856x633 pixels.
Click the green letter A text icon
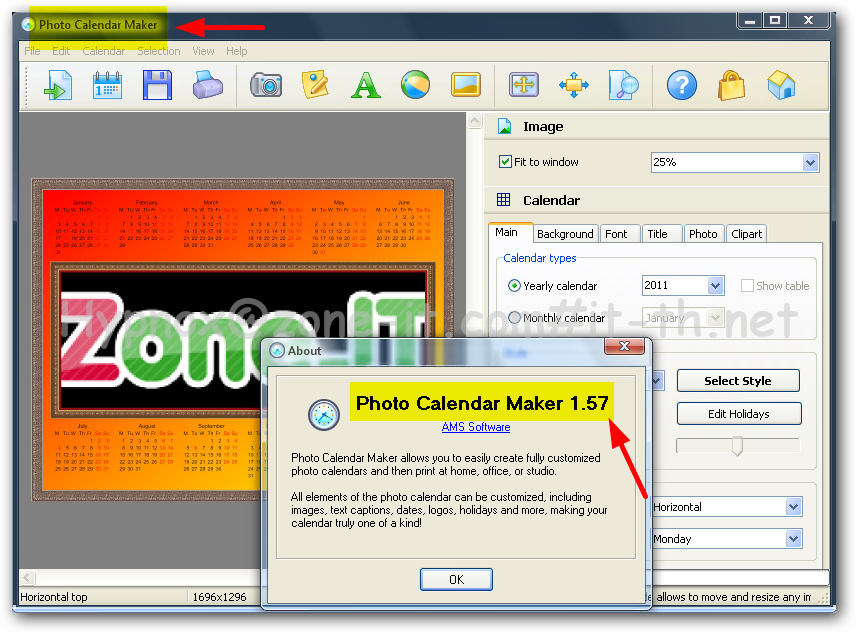point(365,85)
